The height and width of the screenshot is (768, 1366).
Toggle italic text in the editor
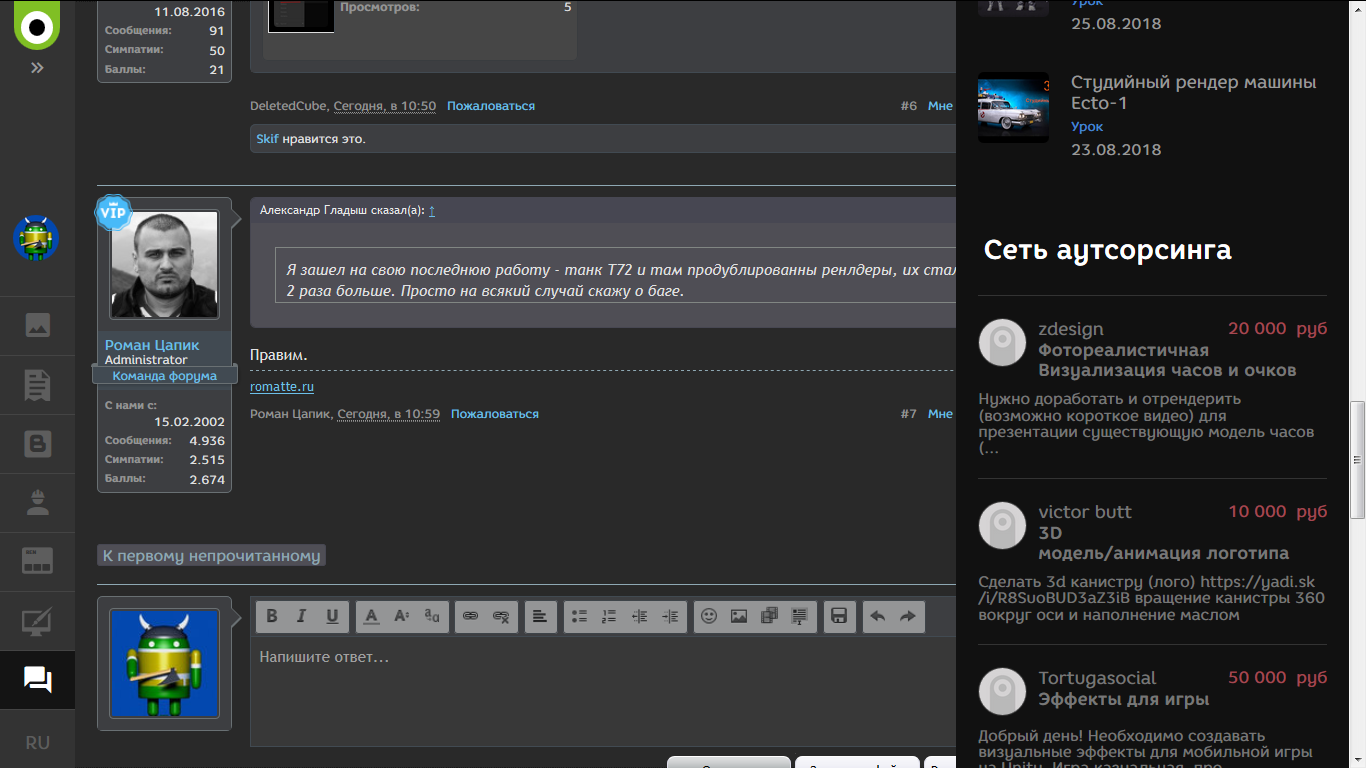point(301,617)
